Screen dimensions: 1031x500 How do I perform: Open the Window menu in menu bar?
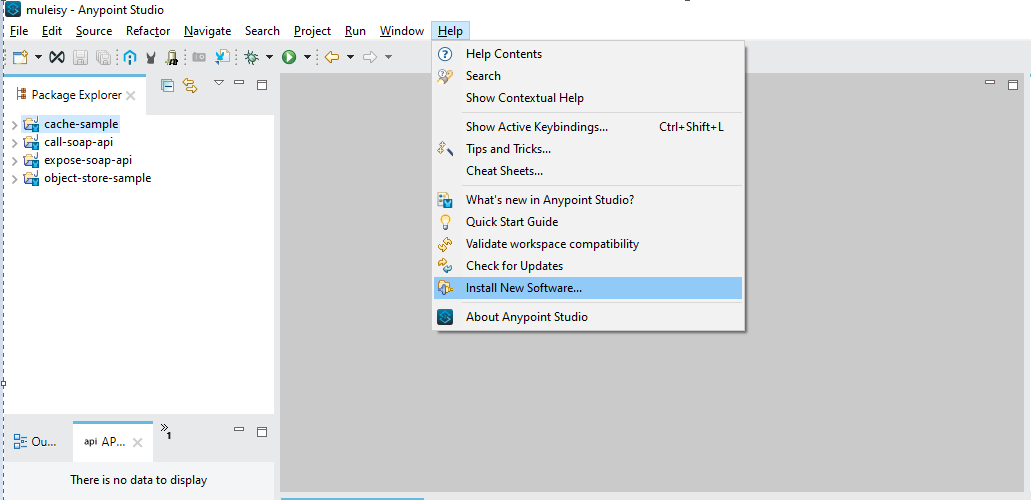tap(402, 31)
